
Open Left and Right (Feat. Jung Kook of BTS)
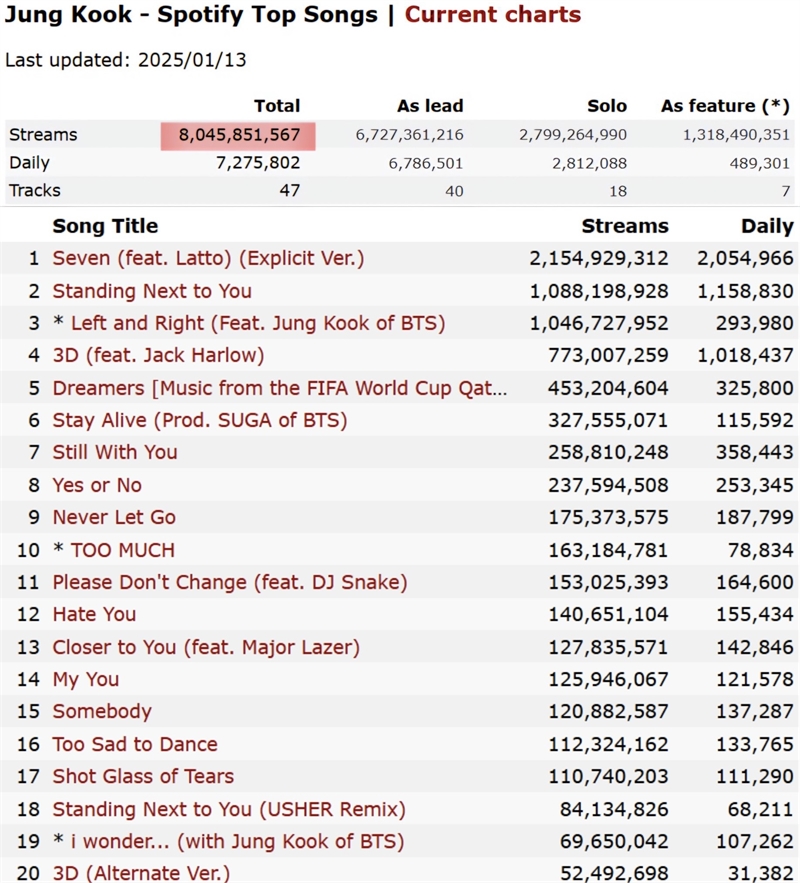[258, 323]
